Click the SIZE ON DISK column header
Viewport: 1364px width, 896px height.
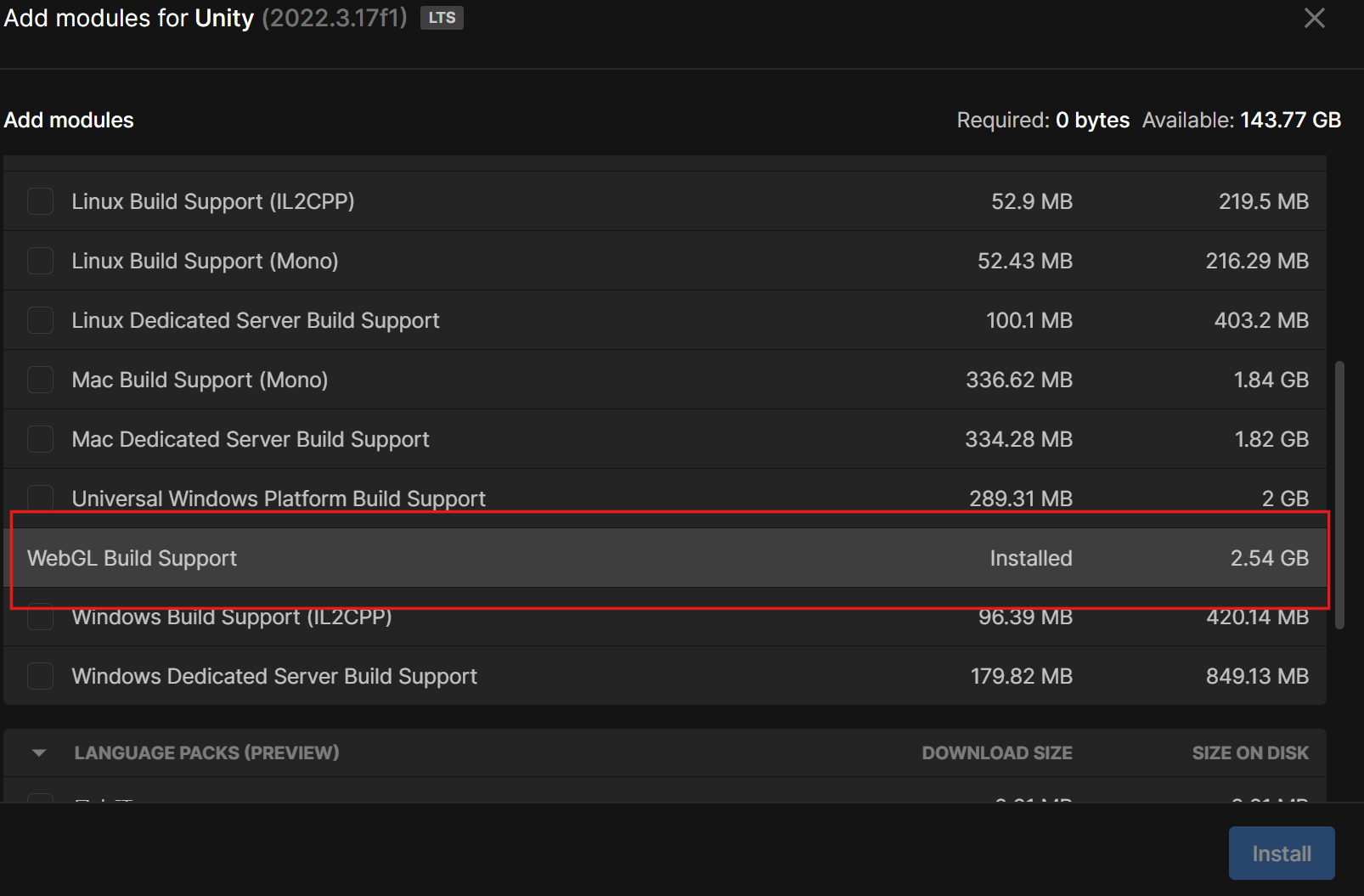point(1250,752)
